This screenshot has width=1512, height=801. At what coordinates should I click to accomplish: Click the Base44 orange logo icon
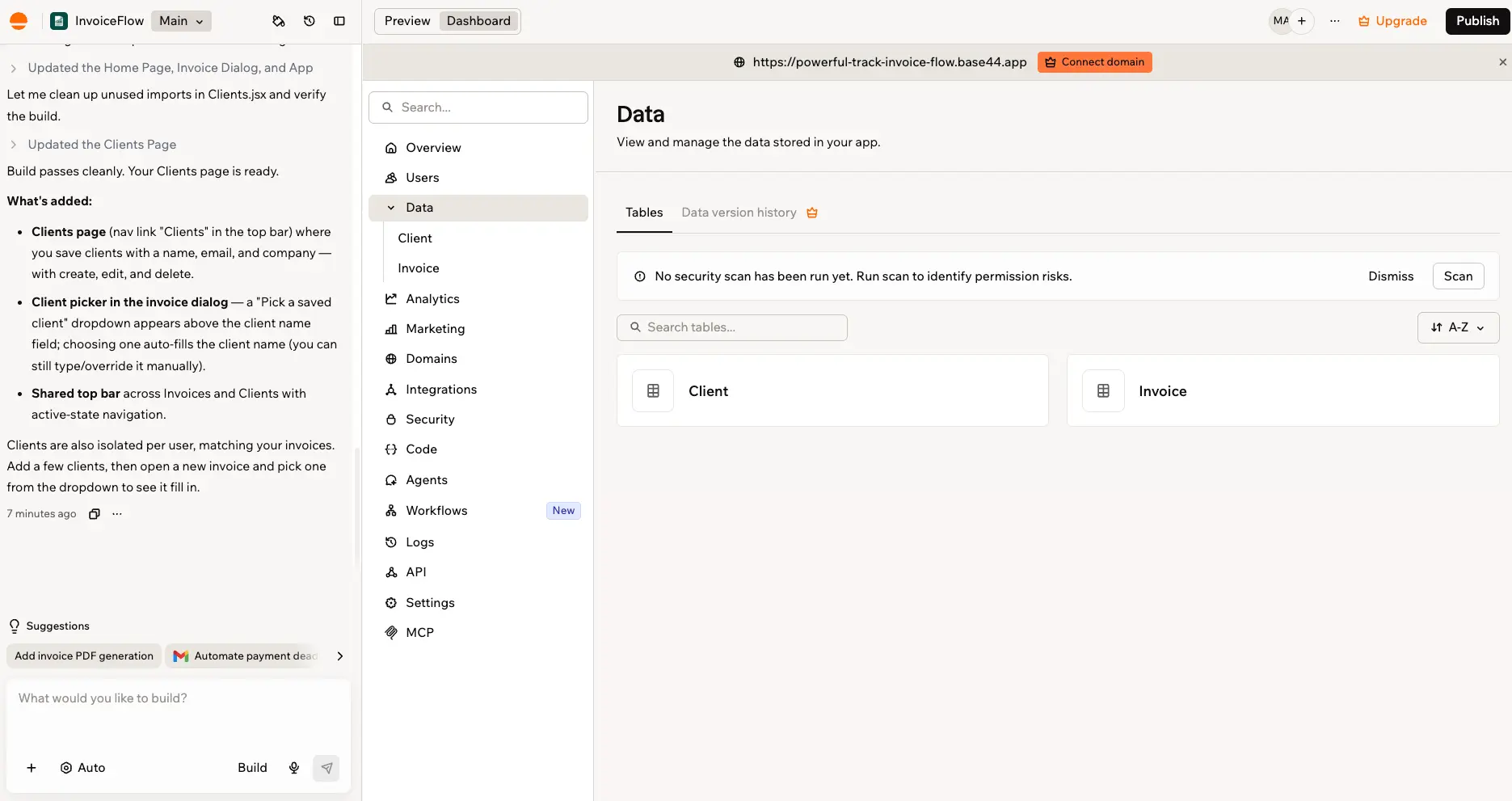click(x=19, y=21)
